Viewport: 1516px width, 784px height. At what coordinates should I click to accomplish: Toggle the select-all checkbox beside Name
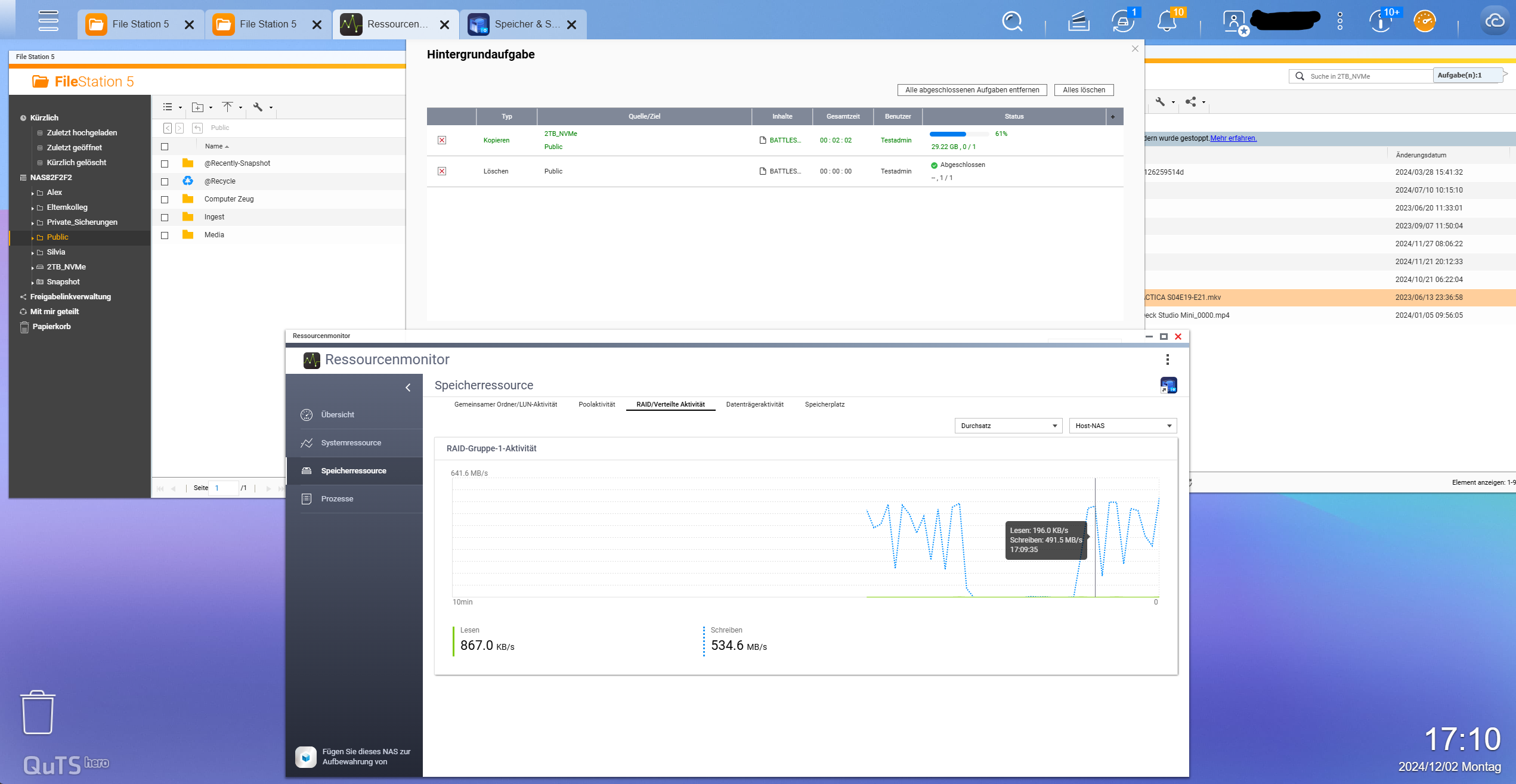165,147
